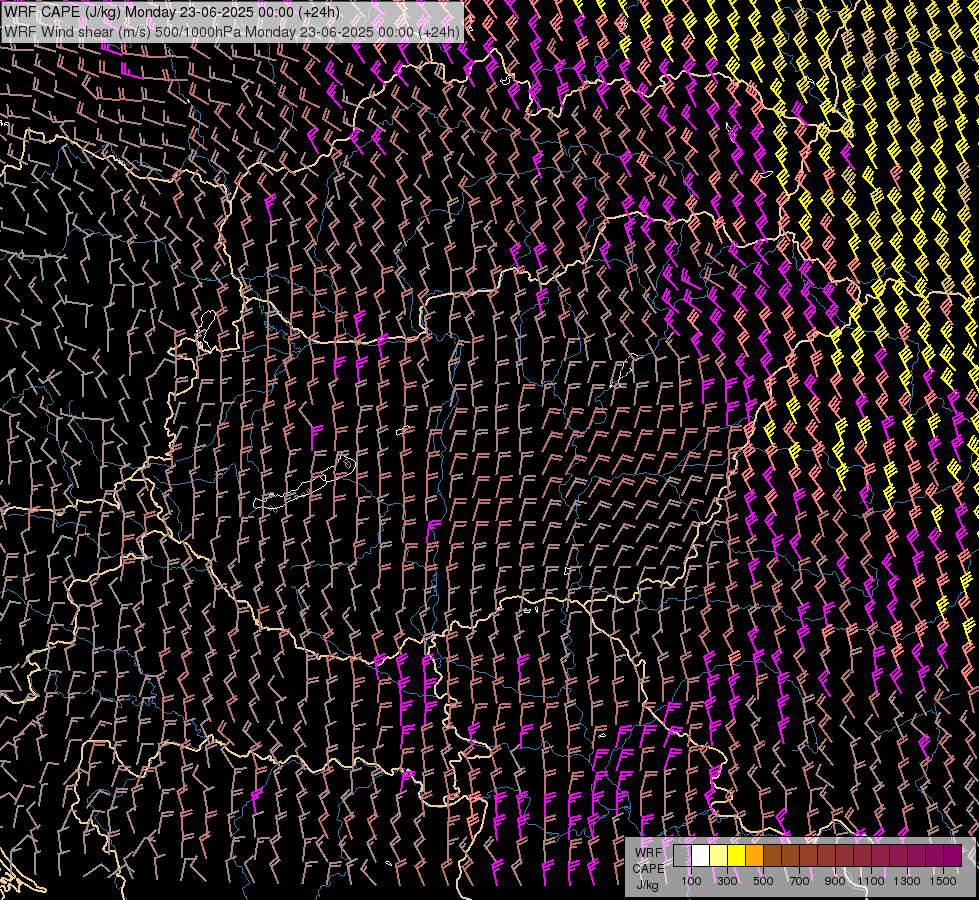Click the 700 legend value
Image resolution: width=979 pixels, height=900 pixels.
click(x=799, y=881)
